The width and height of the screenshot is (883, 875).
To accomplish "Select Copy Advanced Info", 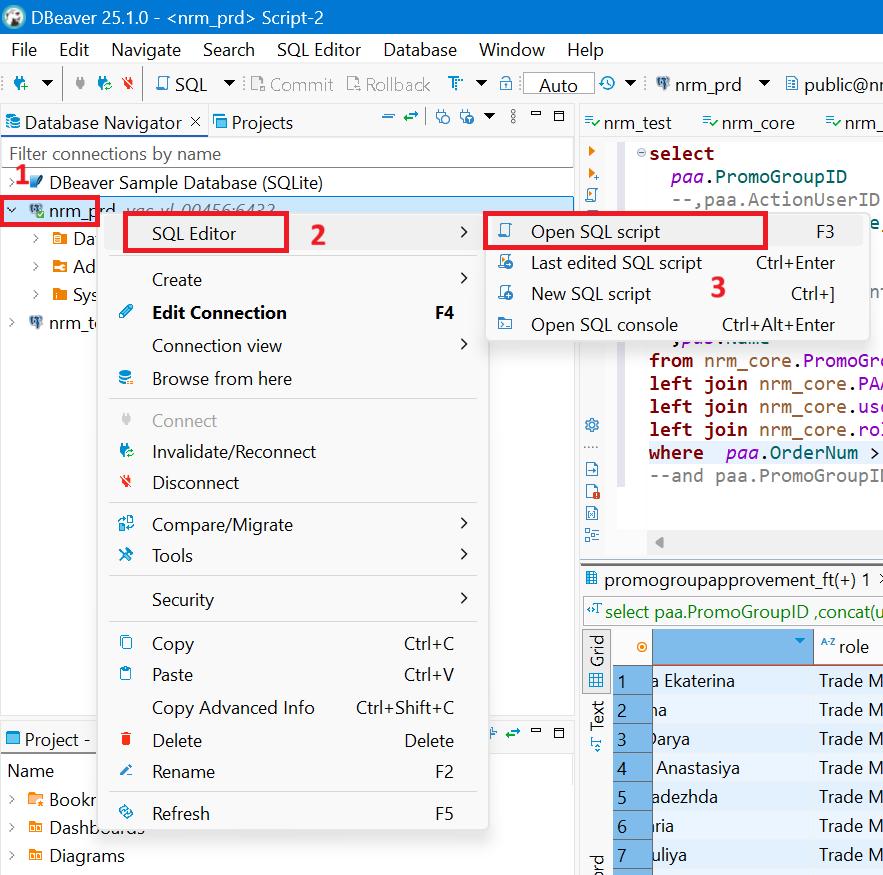I will pyautogui.click(x=292, y=708).
